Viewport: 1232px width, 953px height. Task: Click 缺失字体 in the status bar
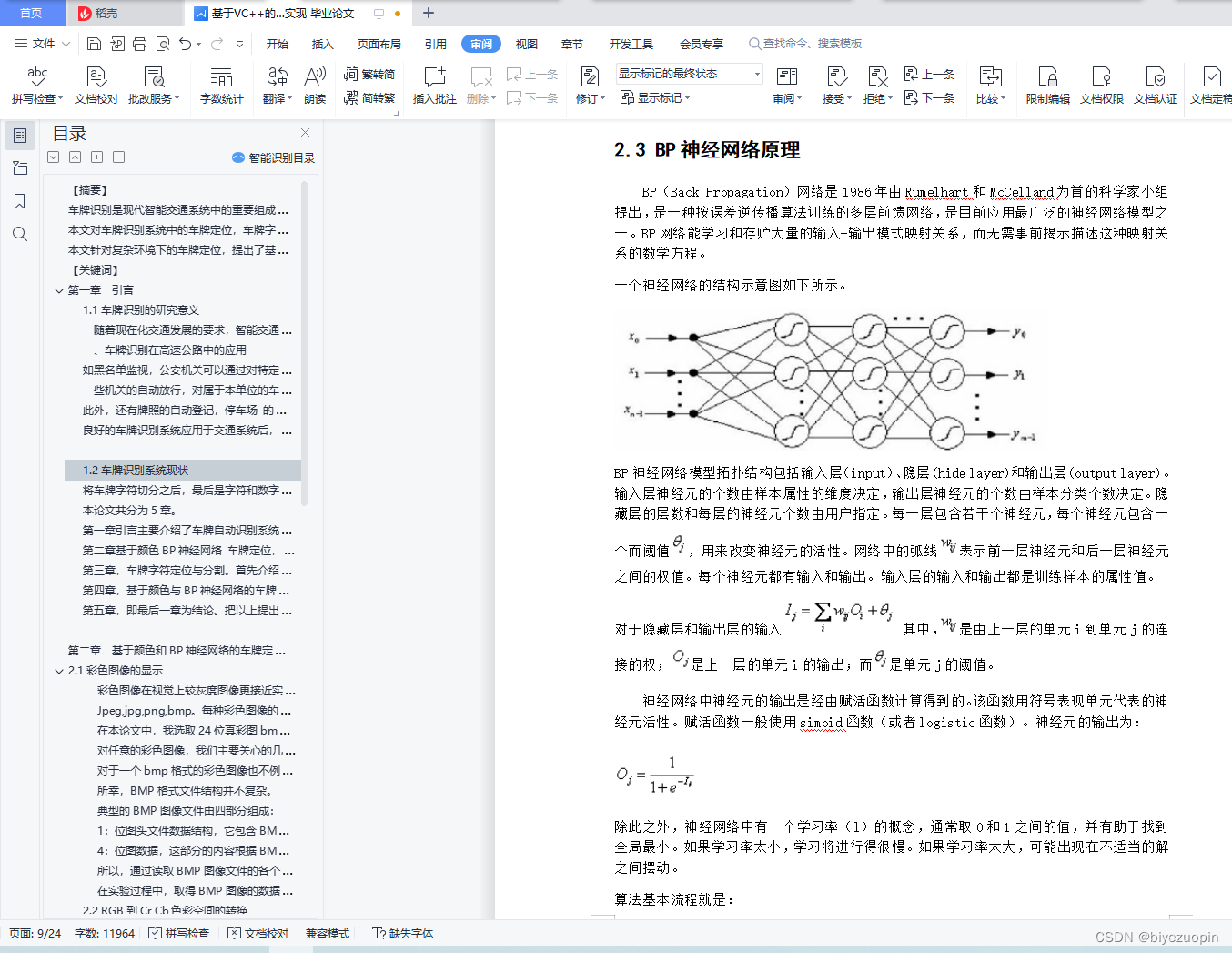(403, 933)
